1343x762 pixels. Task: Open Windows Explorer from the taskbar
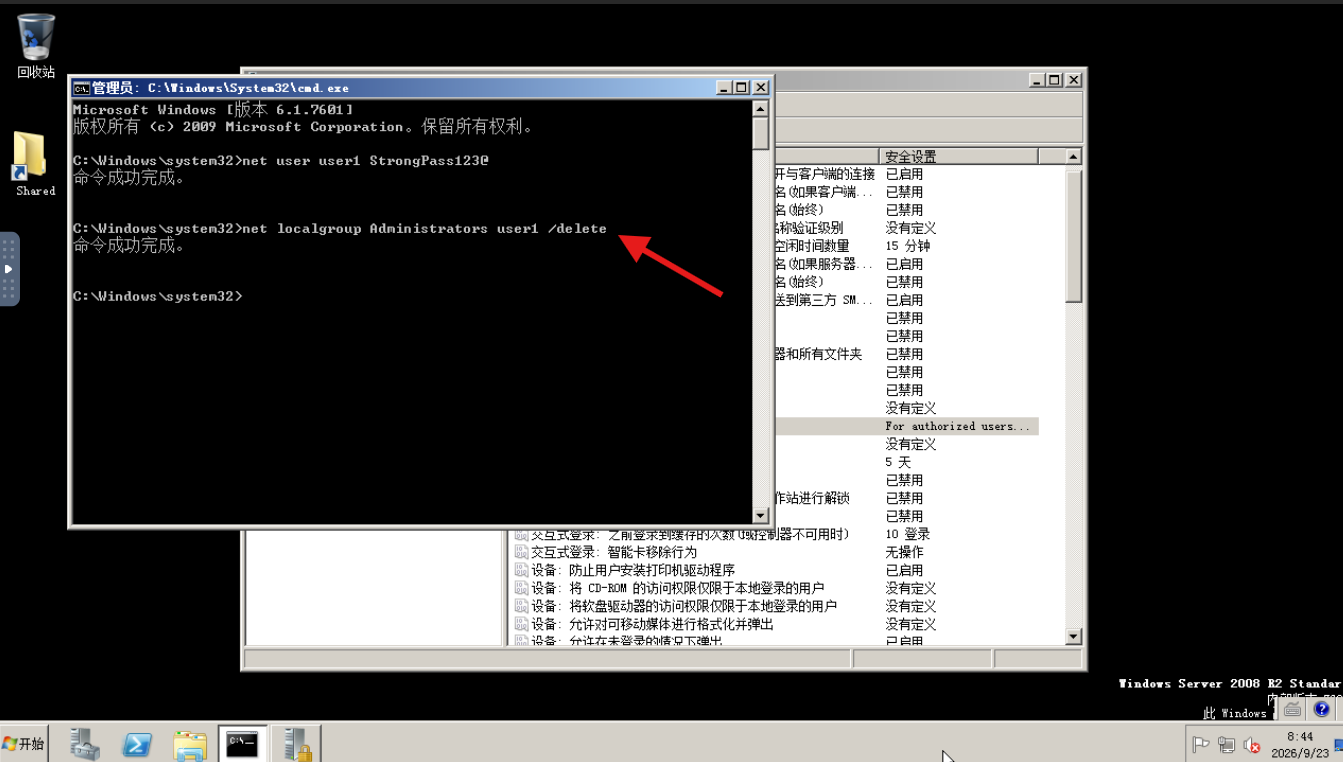point(190,744)
